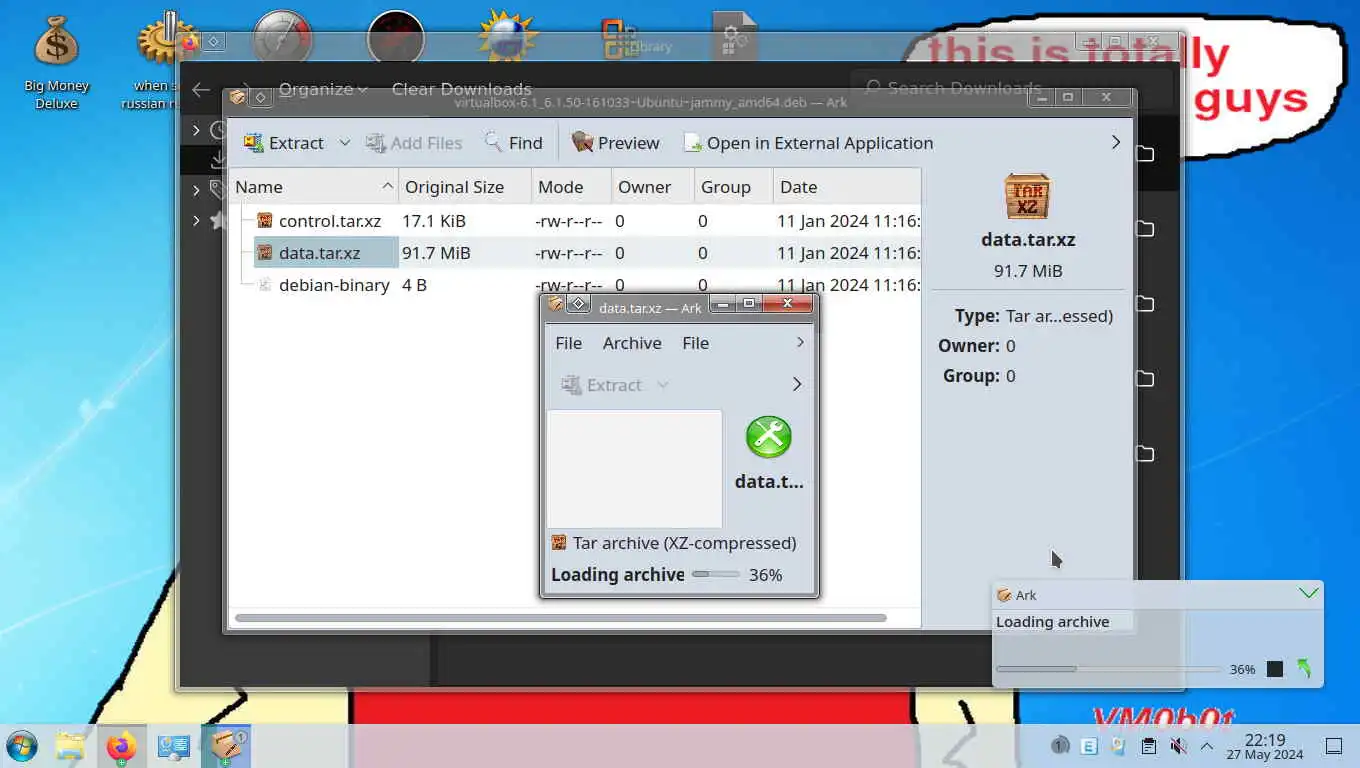The height and width of the screenshot is (768, 1360).
Task: Toggle the muted volume tray icon
Action: [1178, 746]
